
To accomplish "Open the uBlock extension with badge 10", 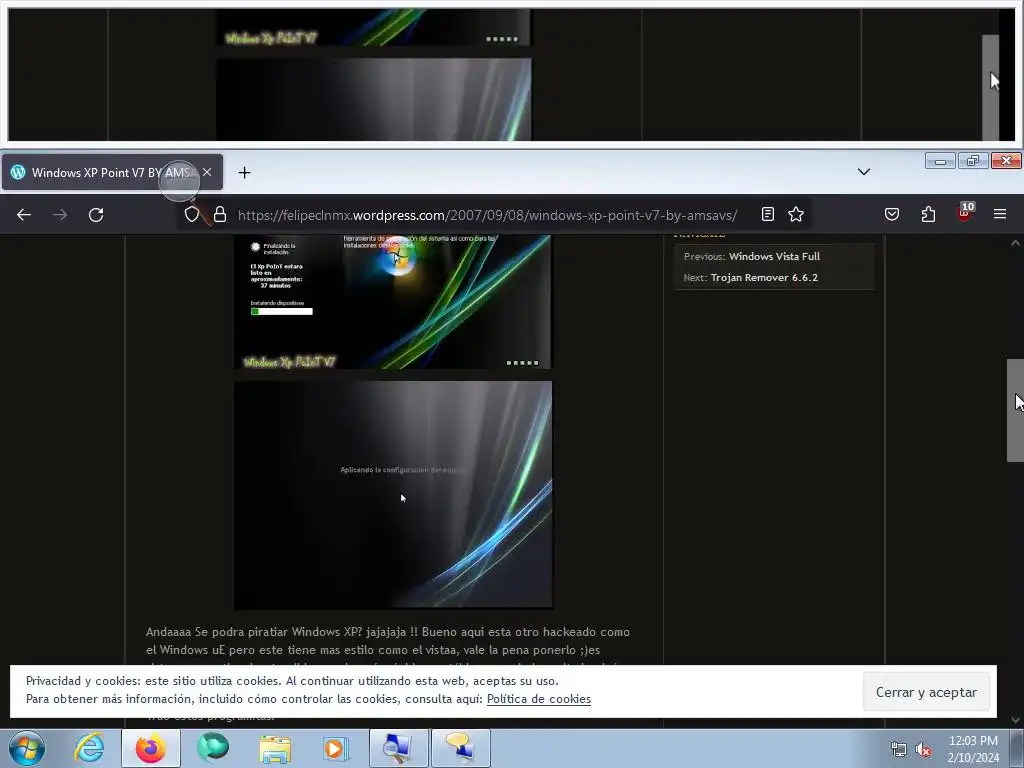I will (x=965, y=213).
